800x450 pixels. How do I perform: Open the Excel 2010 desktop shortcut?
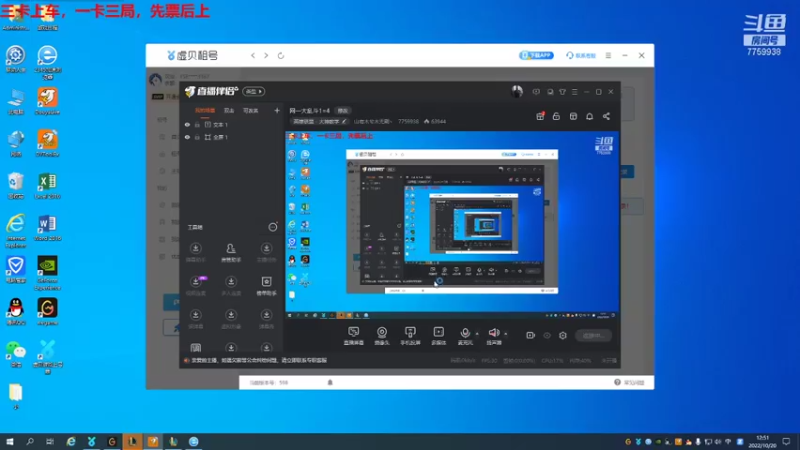[47, 186]
